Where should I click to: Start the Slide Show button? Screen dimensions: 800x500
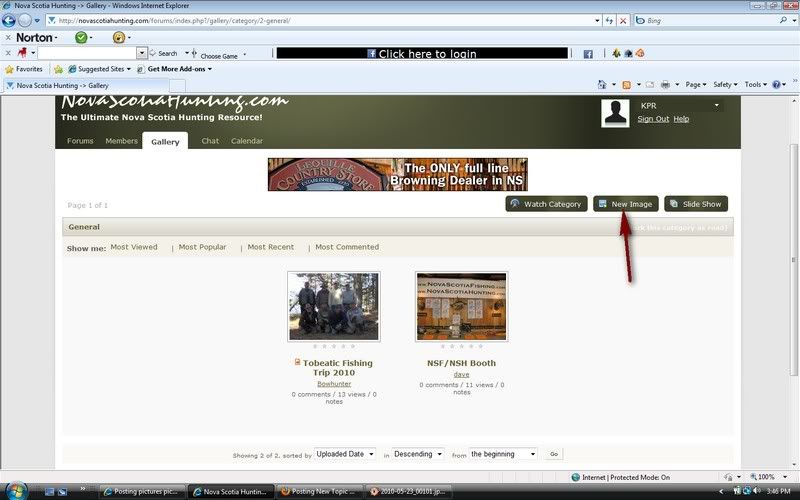(696, 204)
